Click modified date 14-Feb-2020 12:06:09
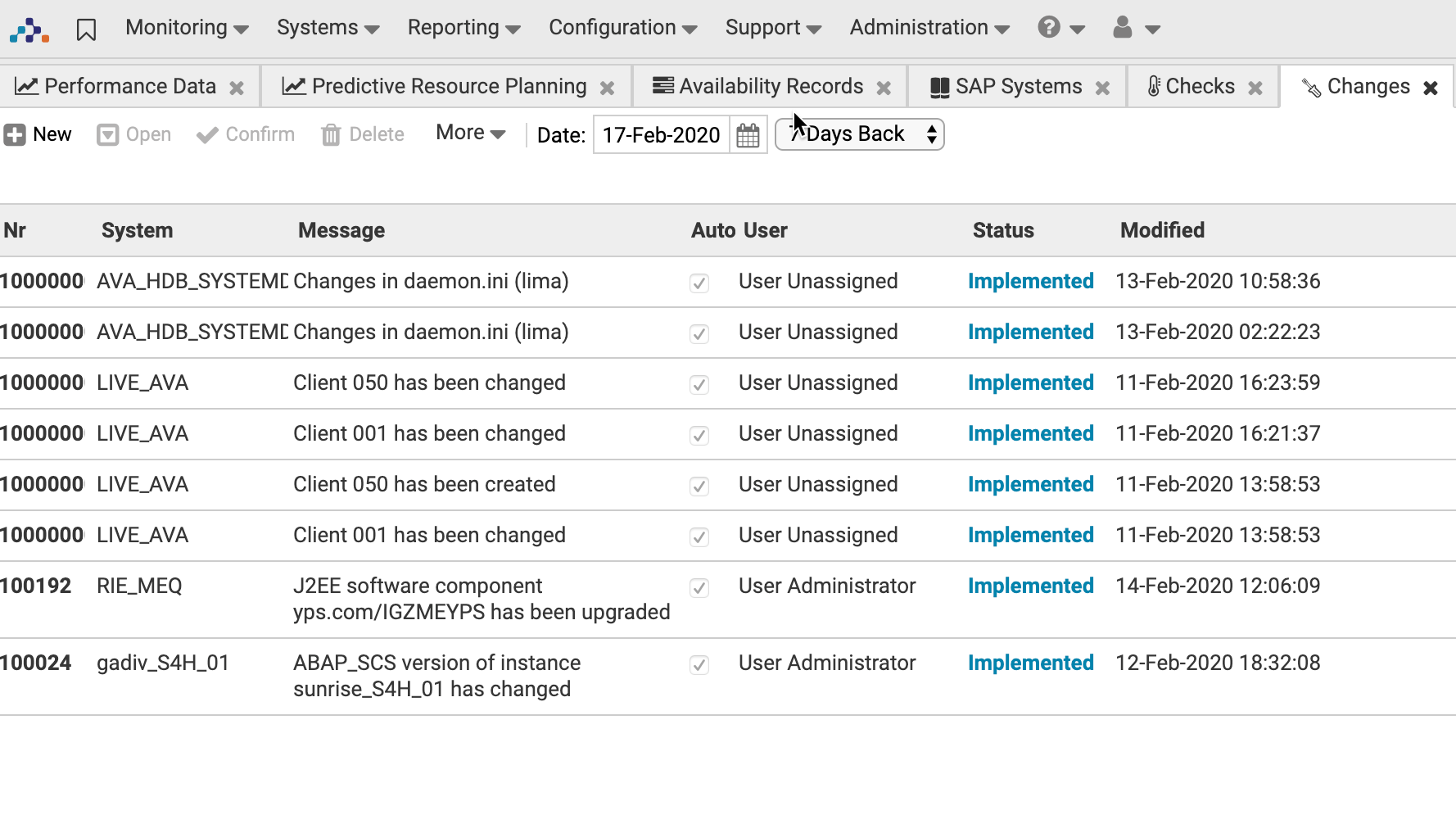 pos(1218,586)
